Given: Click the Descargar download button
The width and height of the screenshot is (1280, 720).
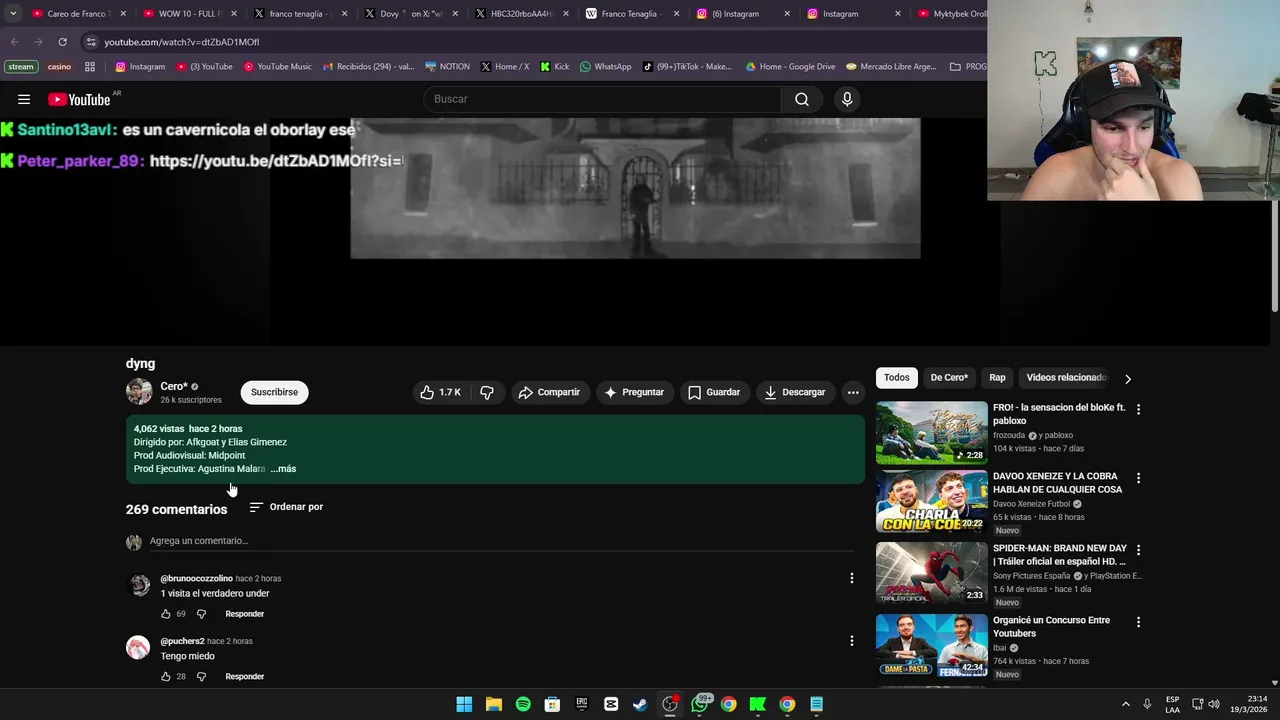Looking at the screenshot, I should (795, 392).
